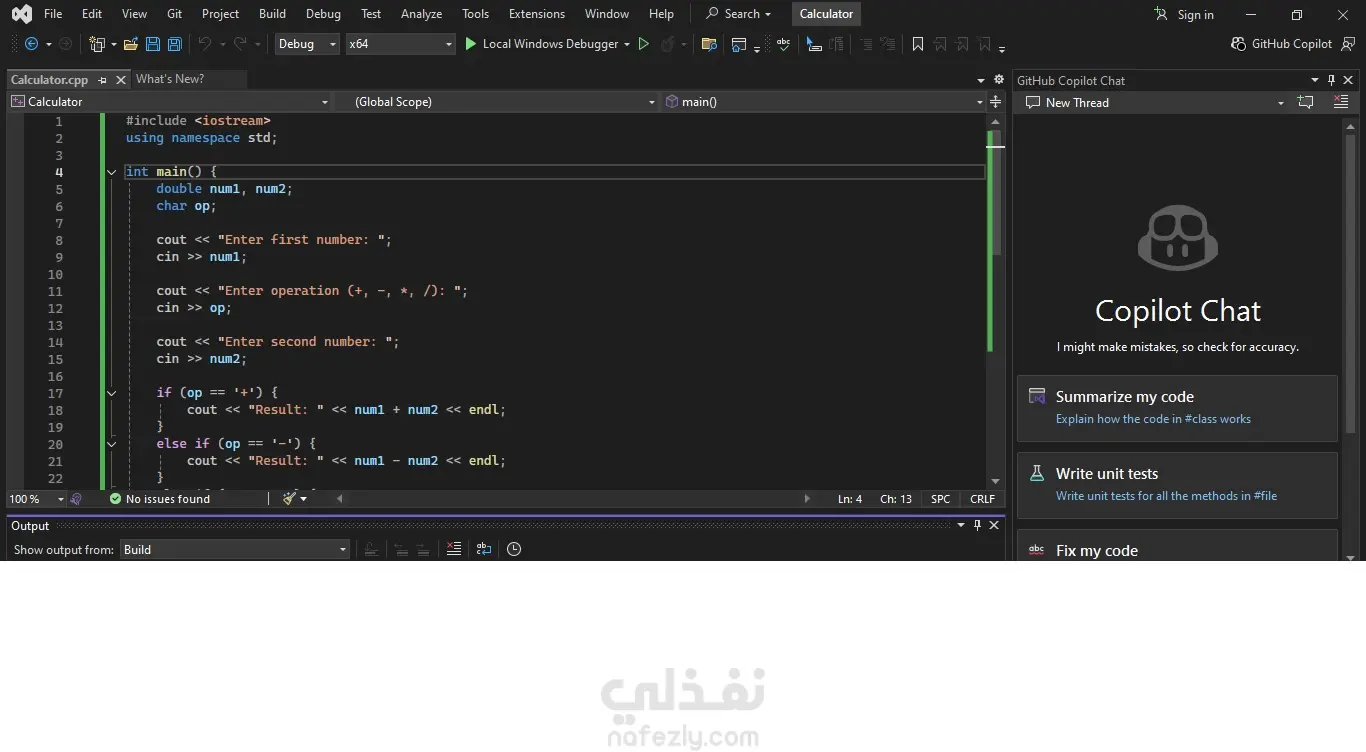The width and height of the screenshot is (1366, 752).
Task: Click the Open File folder icon
Action: click(x=131, y=44)
